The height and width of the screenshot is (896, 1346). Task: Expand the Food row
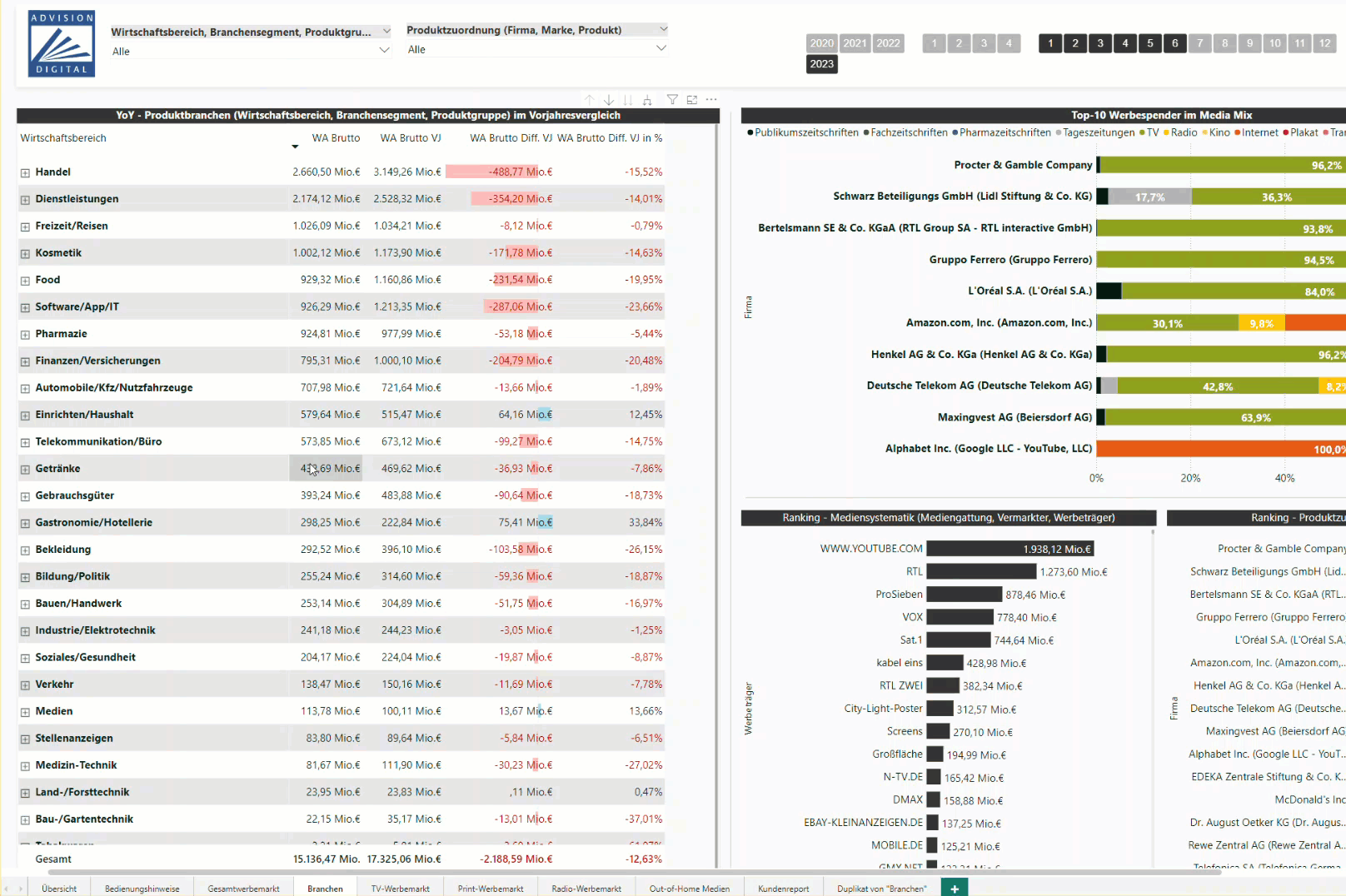pyautogui.click(x=25, y=281)
